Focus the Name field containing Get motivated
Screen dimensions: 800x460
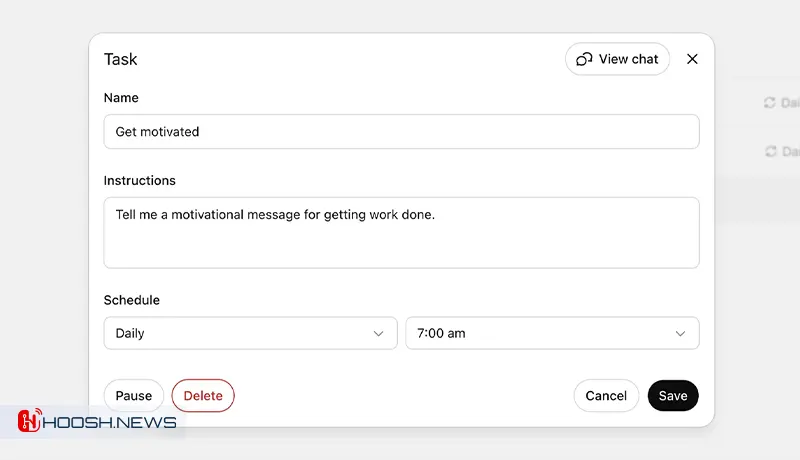point(401,131)
